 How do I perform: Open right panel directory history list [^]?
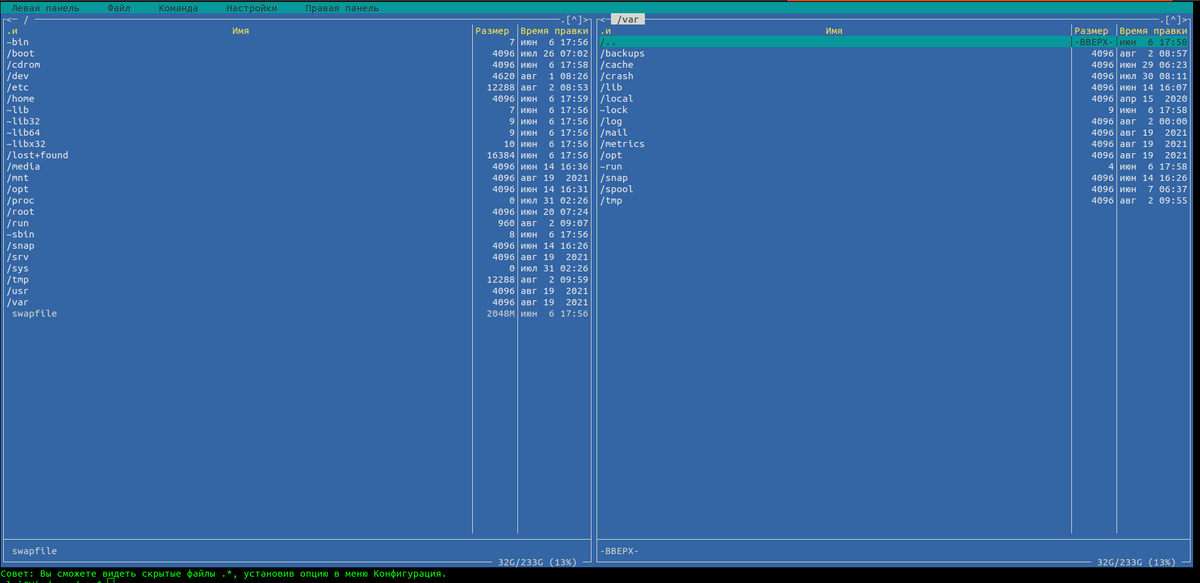tap(1174, 20)
